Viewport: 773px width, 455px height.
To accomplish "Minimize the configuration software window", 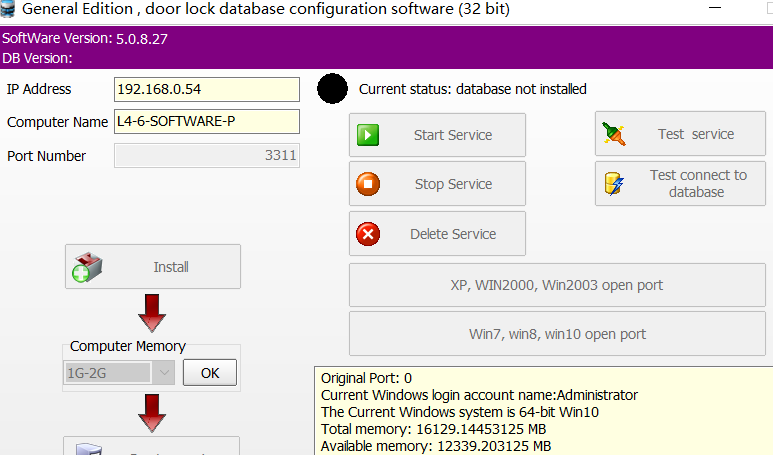I will 715,8.
